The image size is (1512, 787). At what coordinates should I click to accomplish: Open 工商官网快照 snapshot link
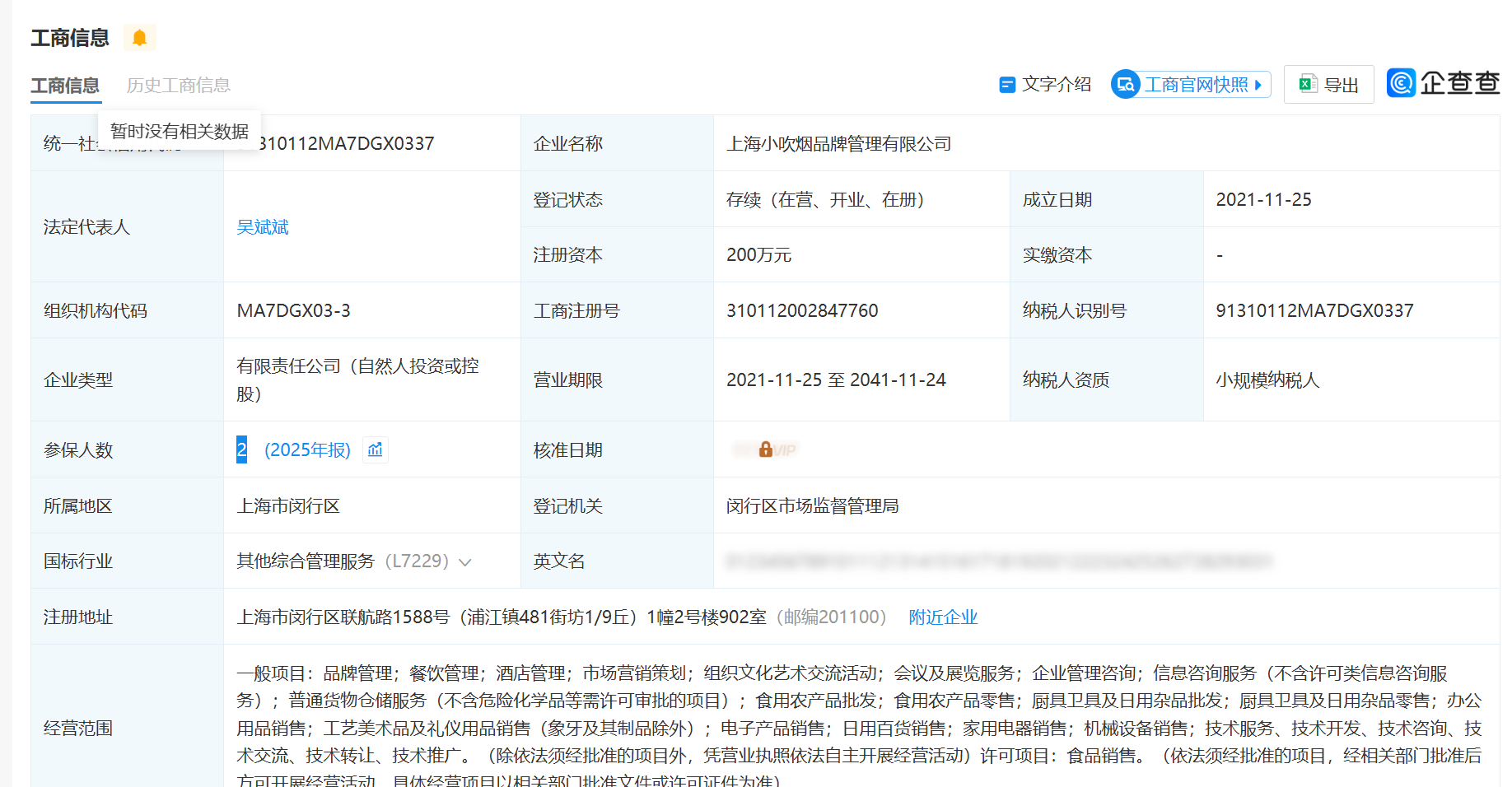[x=1191, y=85]
